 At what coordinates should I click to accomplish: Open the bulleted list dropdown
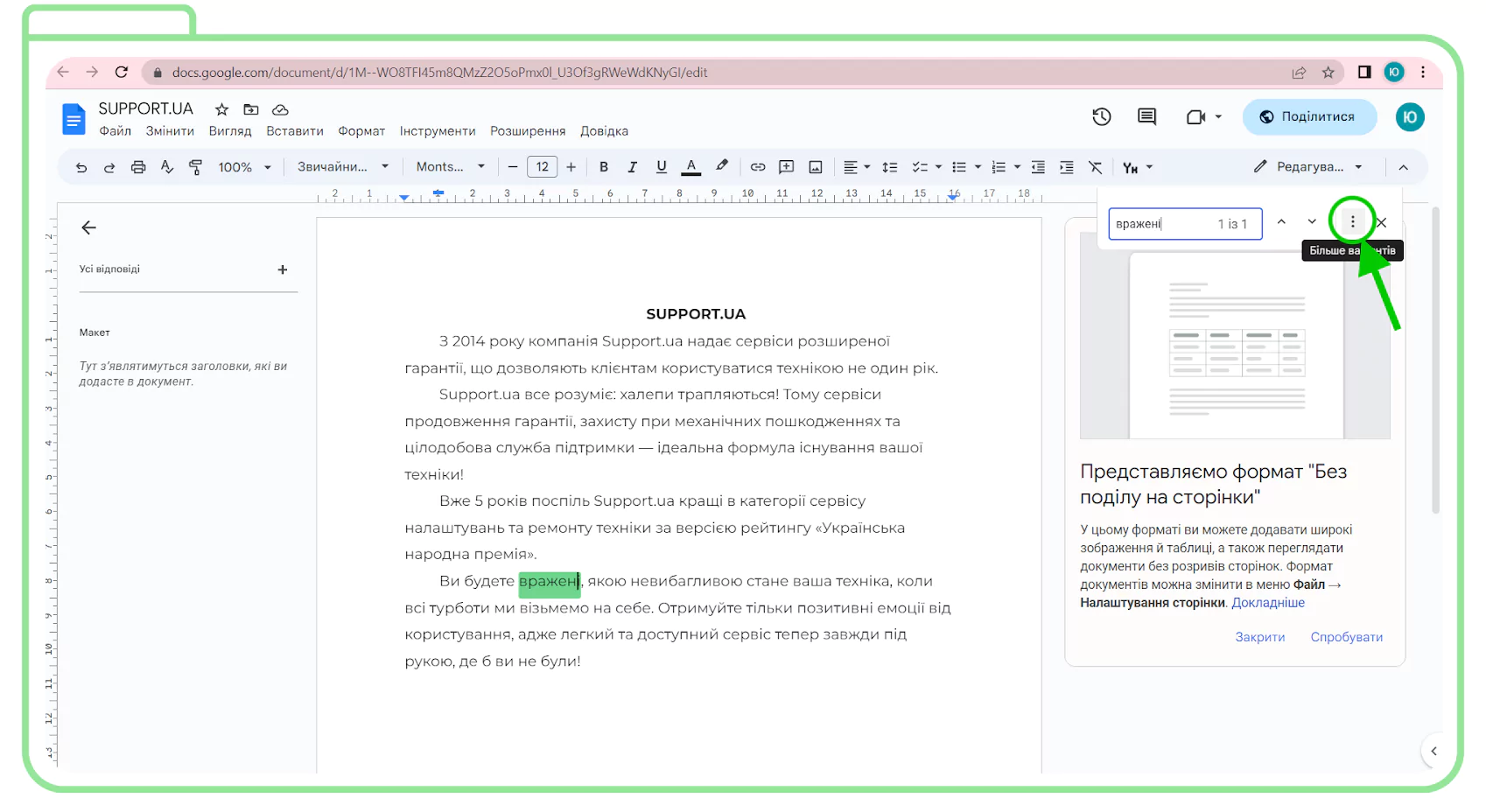pyautogui.click(x=966, y=167)
